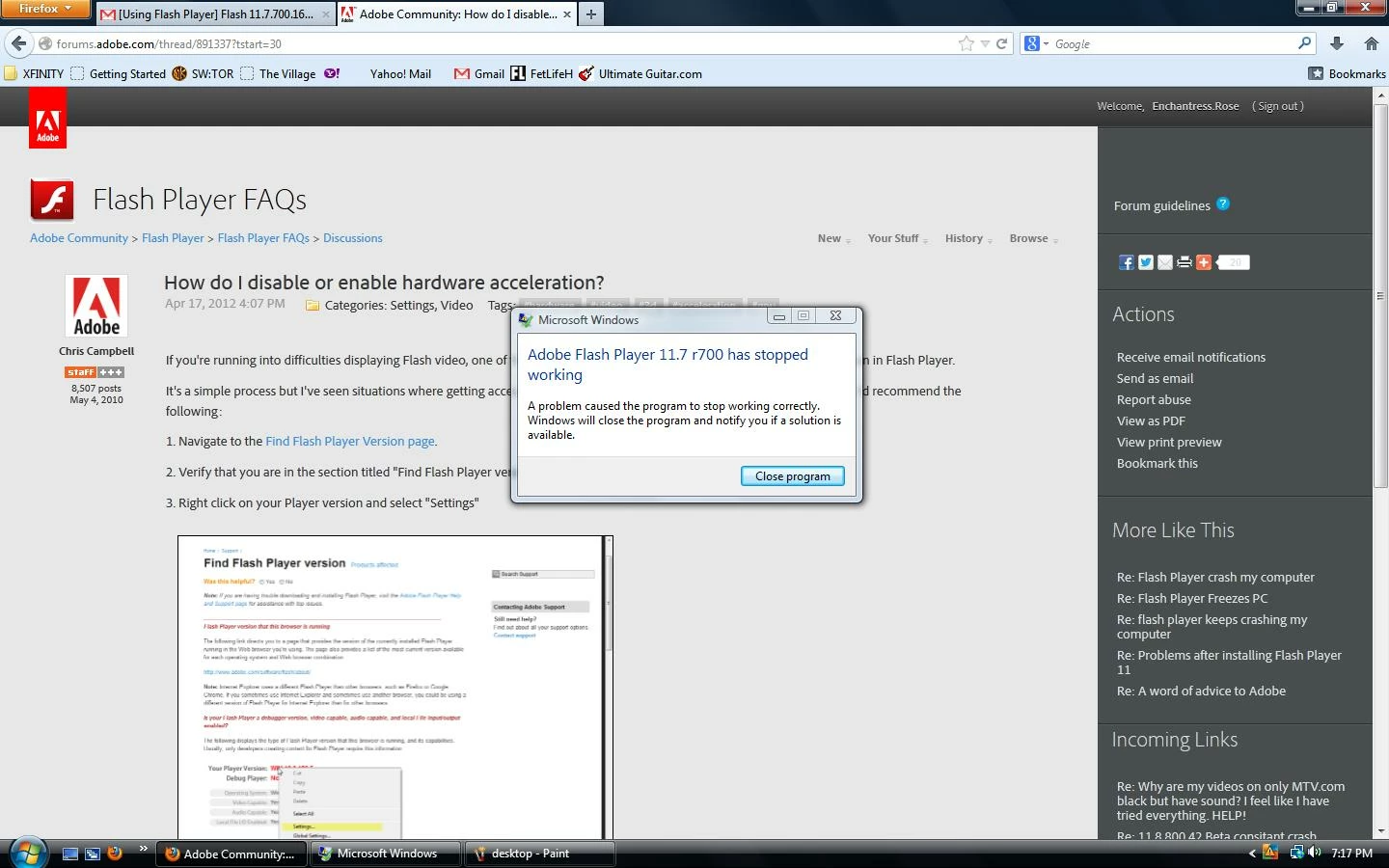Click Bookmark this in Actions

(x=1157, y=463)
